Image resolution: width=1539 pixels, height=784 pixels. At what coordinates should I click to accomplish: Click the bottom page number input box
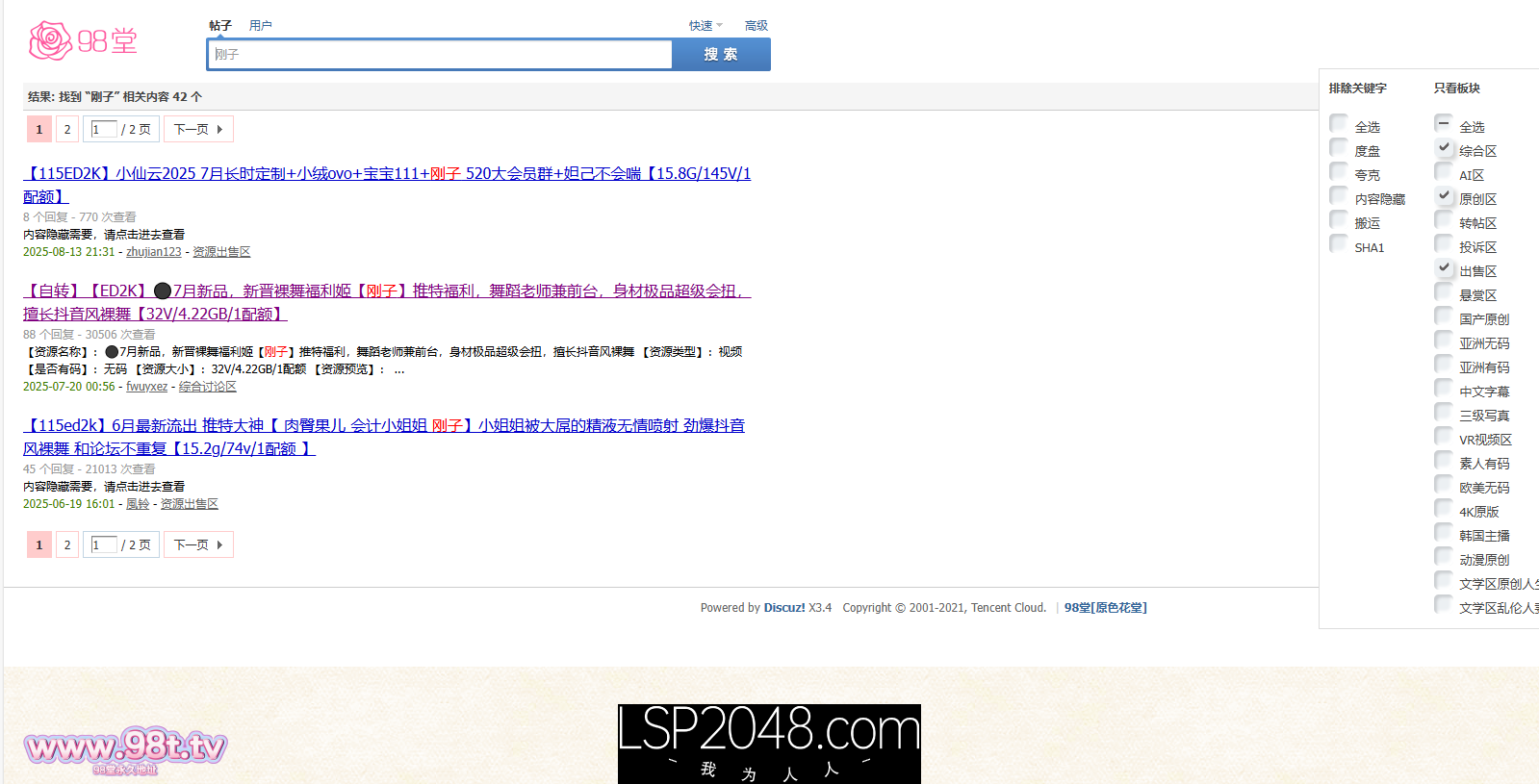(104, 545)
